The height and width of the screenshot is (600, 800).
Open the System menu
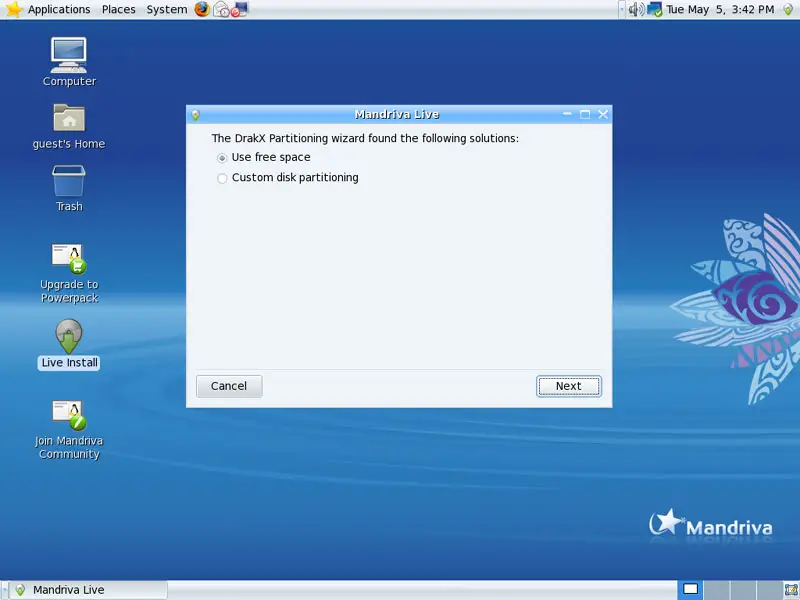167,9
